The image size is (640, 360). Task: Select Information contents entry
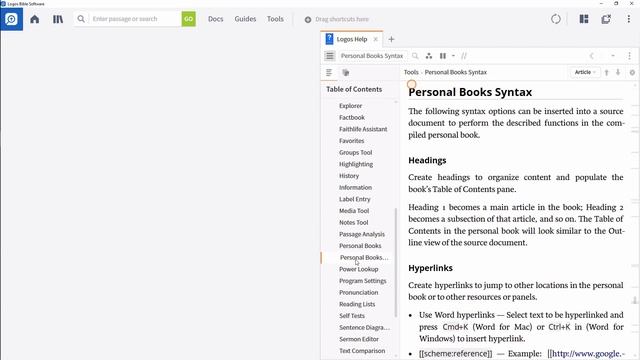(355, 188)
